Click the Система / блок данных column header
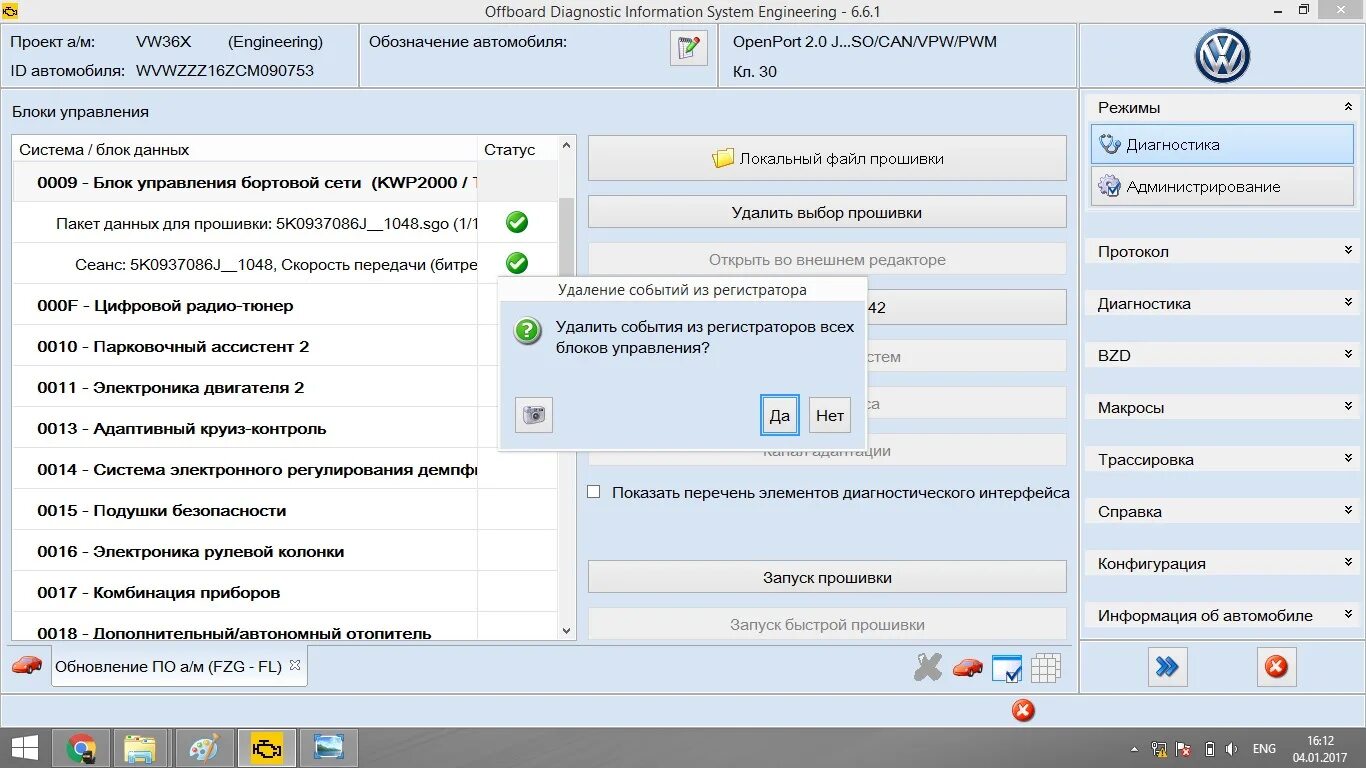This screenshot has width=1366, height=768. 244,149
